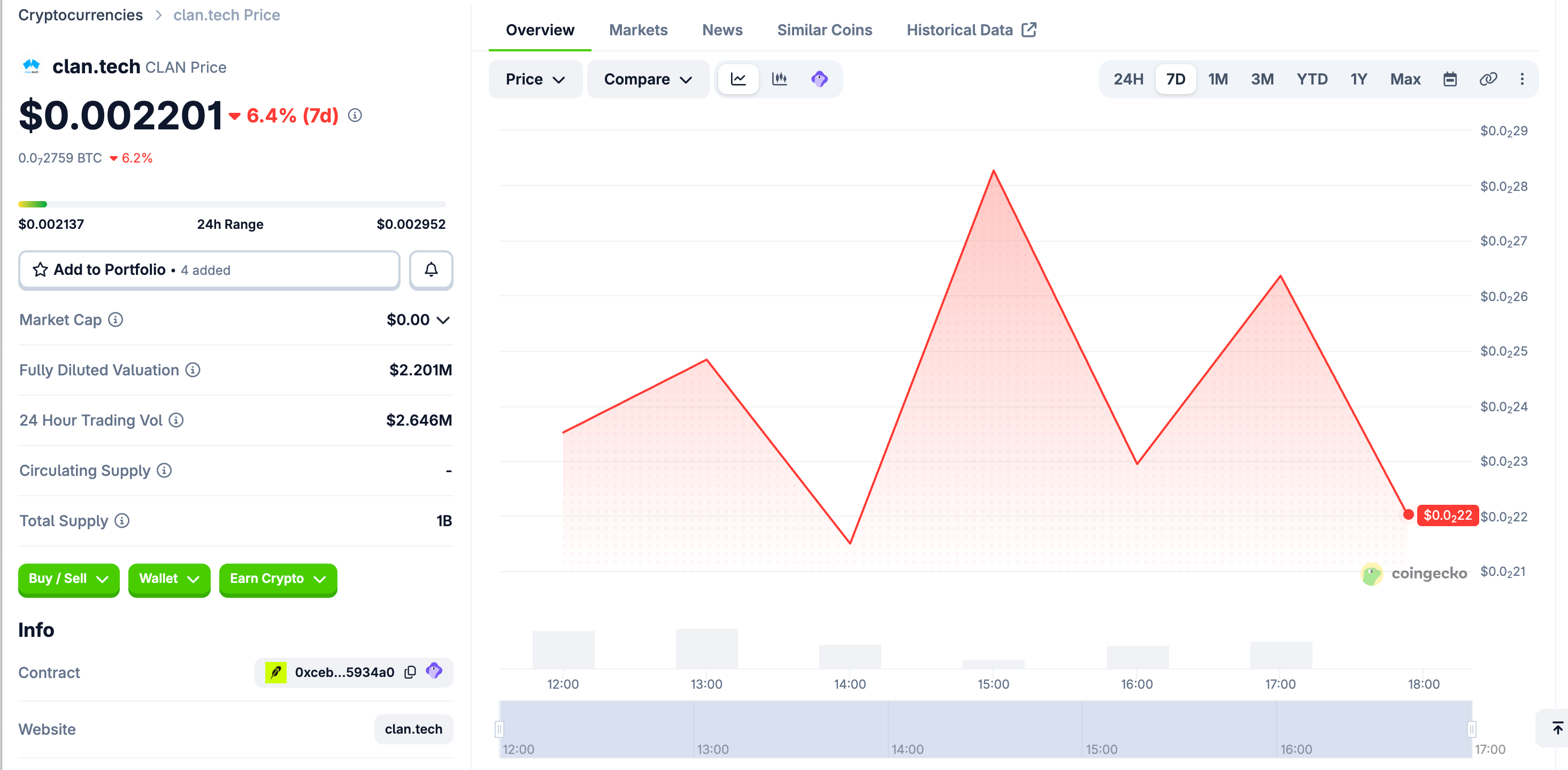Open the Price dropdown
Image resolution: width=1568 pixels, height=770 pixels.
coord(535,79)
